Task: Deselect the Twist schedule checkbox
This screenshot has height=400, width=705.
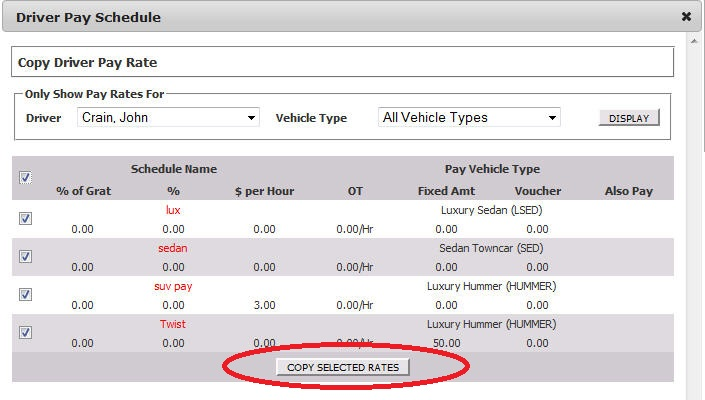Action: point(26,333)
